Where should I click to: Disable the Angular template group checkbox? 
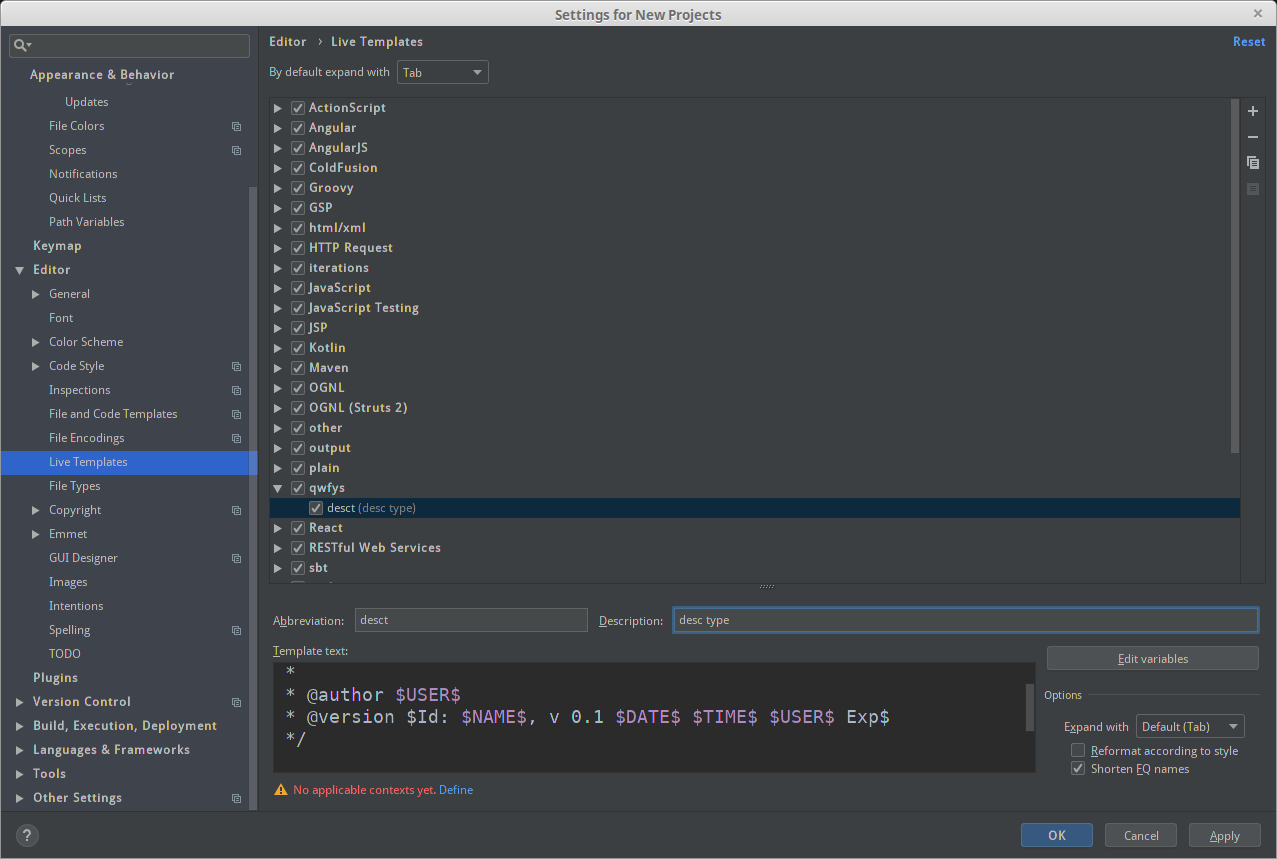(298, 128)
